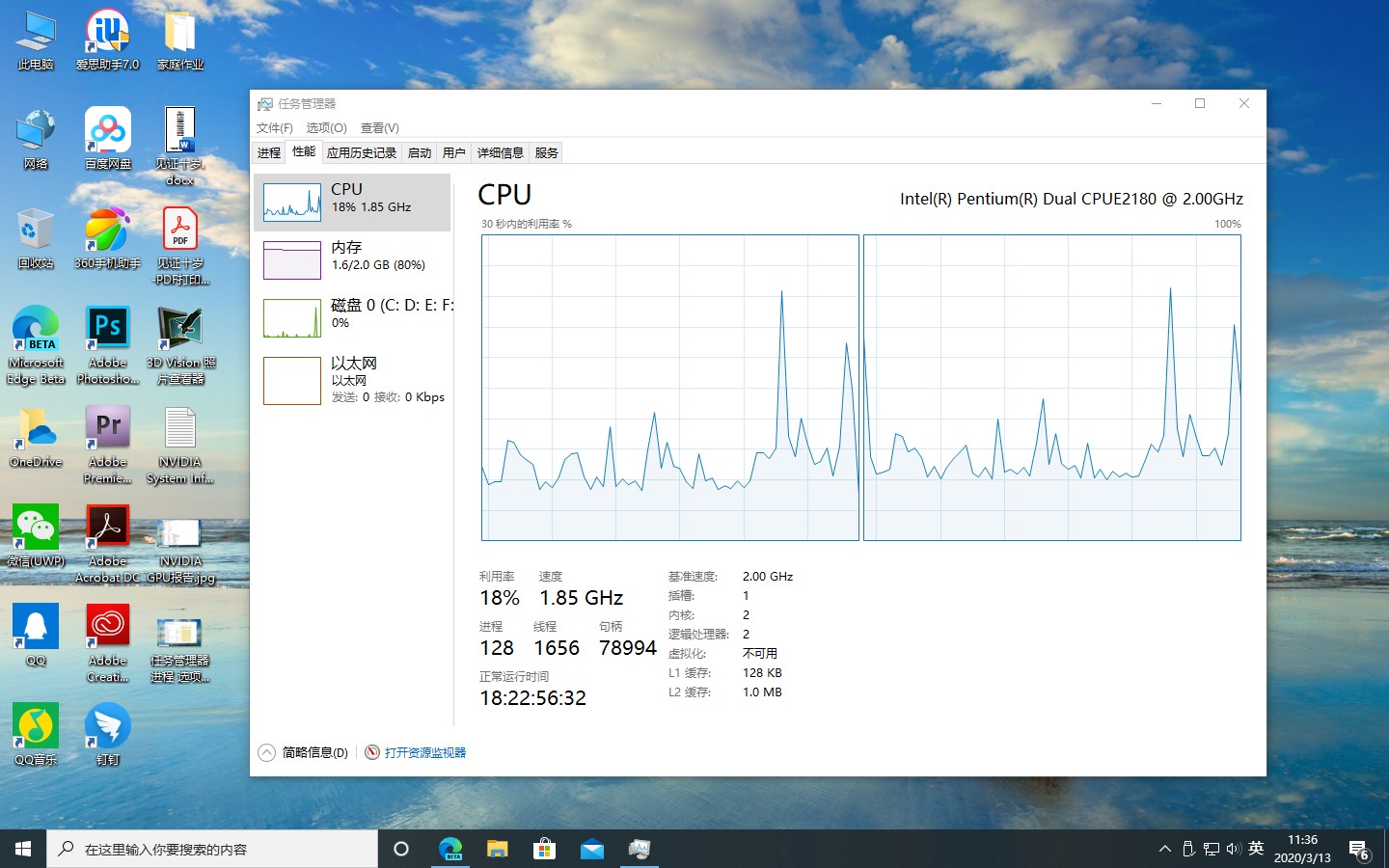This screenshot has width=1389, height=868.
Task: Switch input language via 英 indicator
Action: [x=1256, y=848]
